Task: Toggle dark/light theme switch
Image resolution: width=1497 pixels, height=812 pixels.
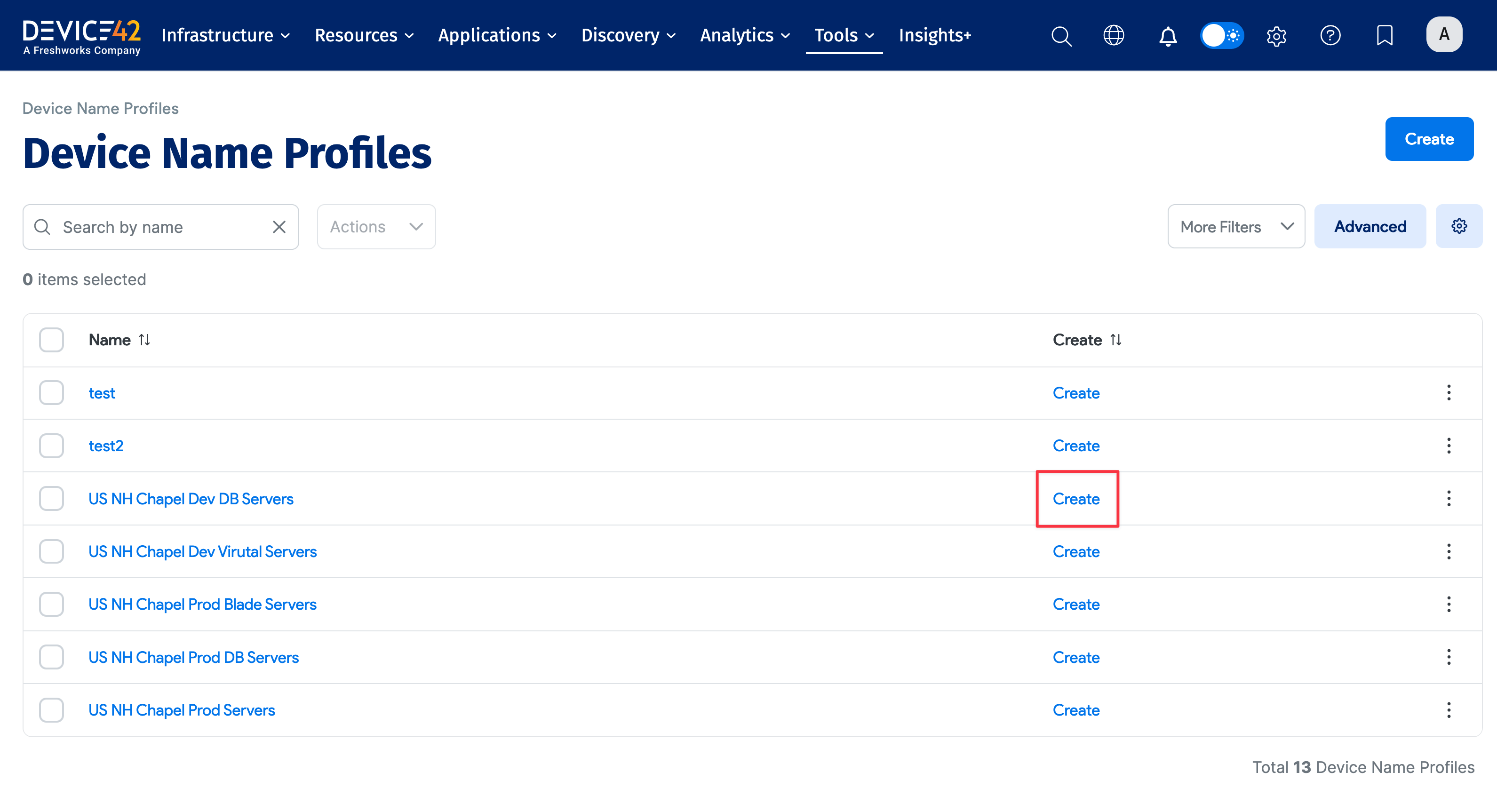Action: coord(1221,35)
